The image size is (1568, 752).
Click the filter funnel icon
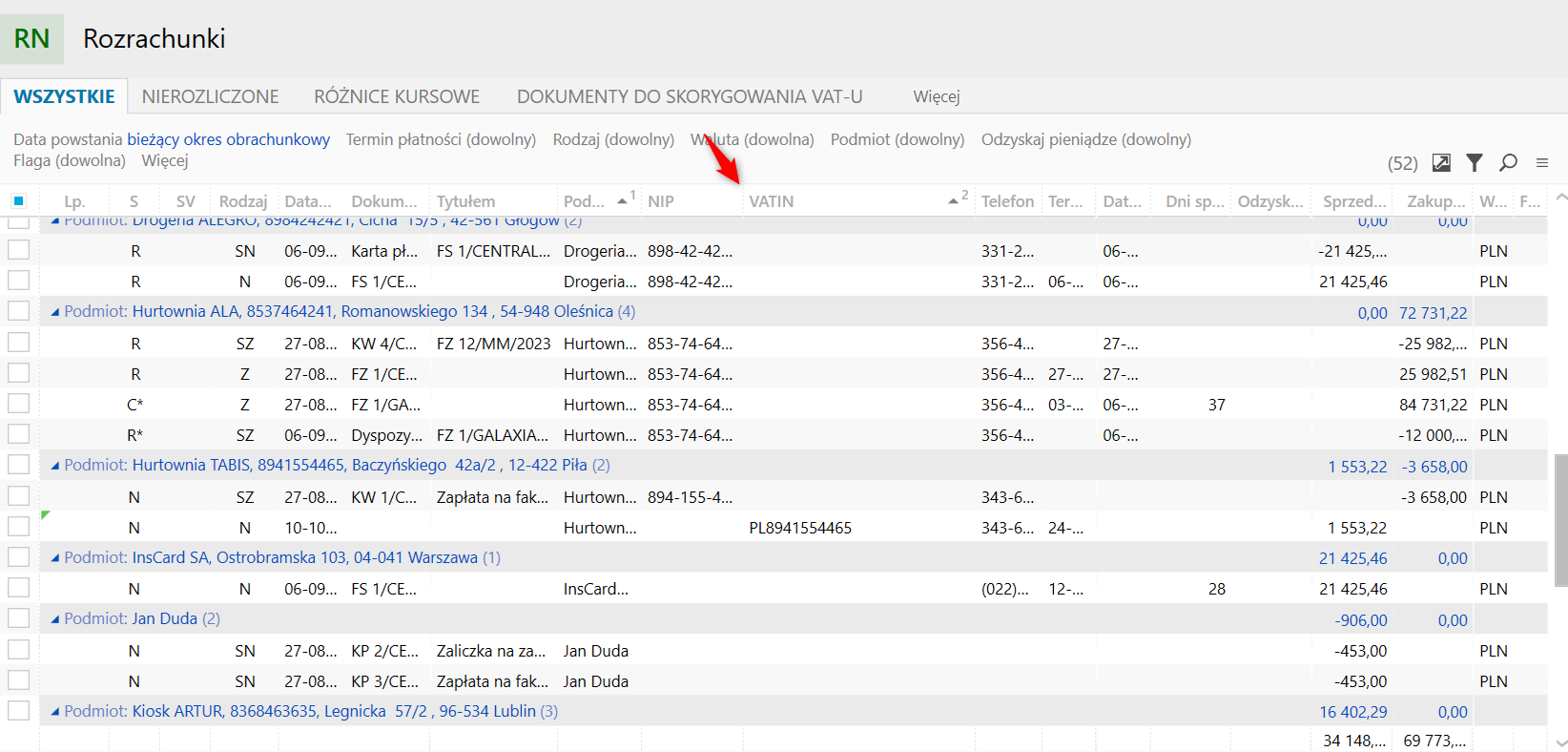pos(1475,163)
